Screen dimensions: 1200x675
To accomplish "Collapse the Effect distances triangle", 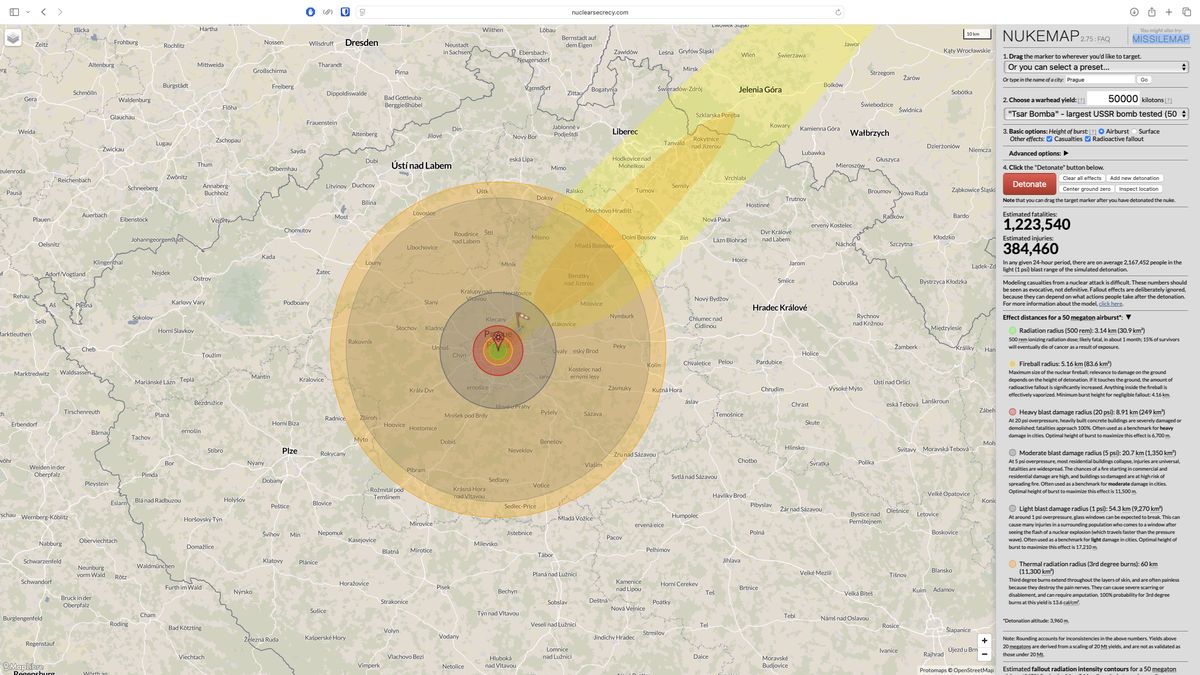I will click(1128, 317).
